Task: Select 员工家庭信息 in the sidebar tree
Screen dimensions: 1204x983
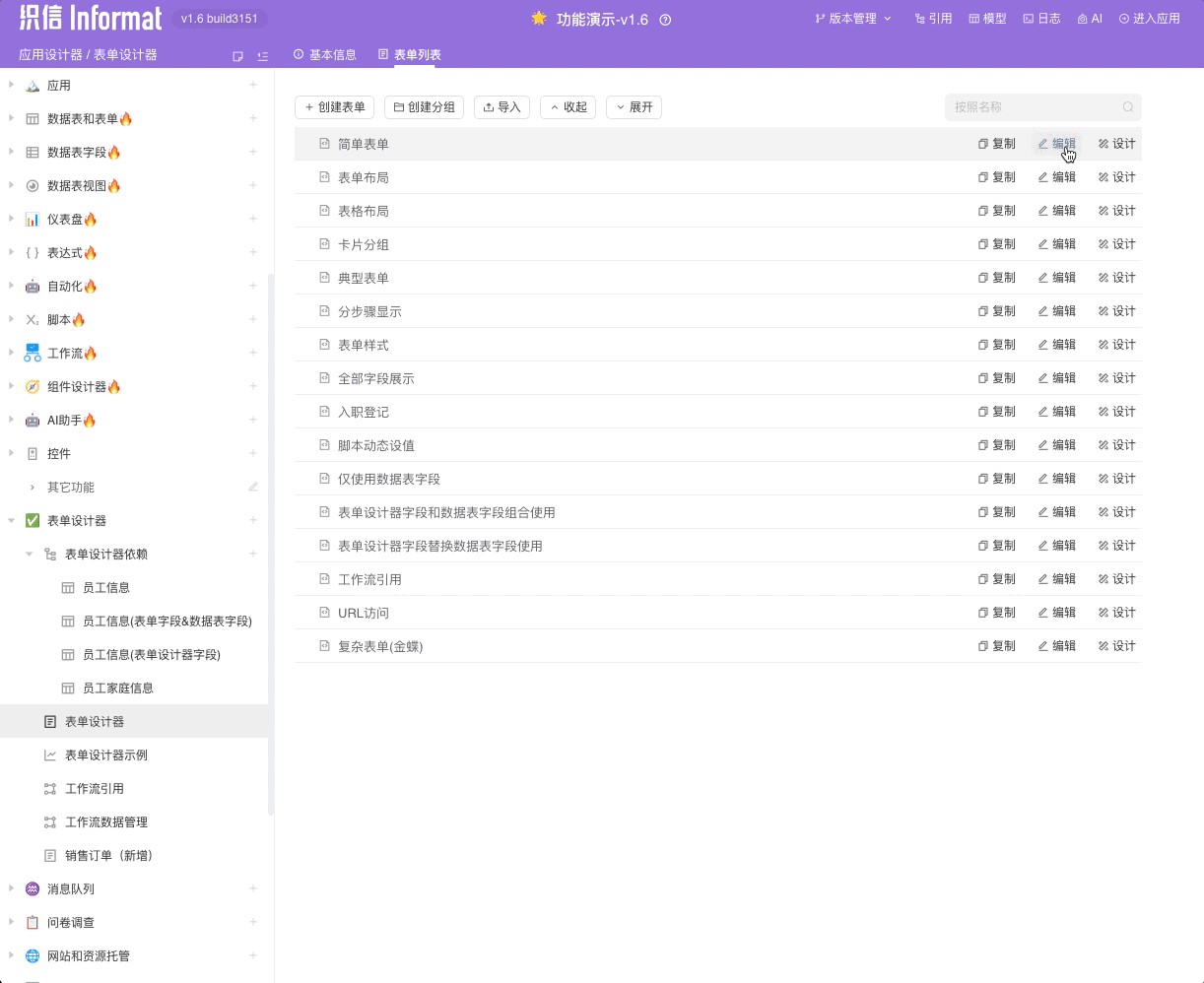Action: [x=118, y=688]
